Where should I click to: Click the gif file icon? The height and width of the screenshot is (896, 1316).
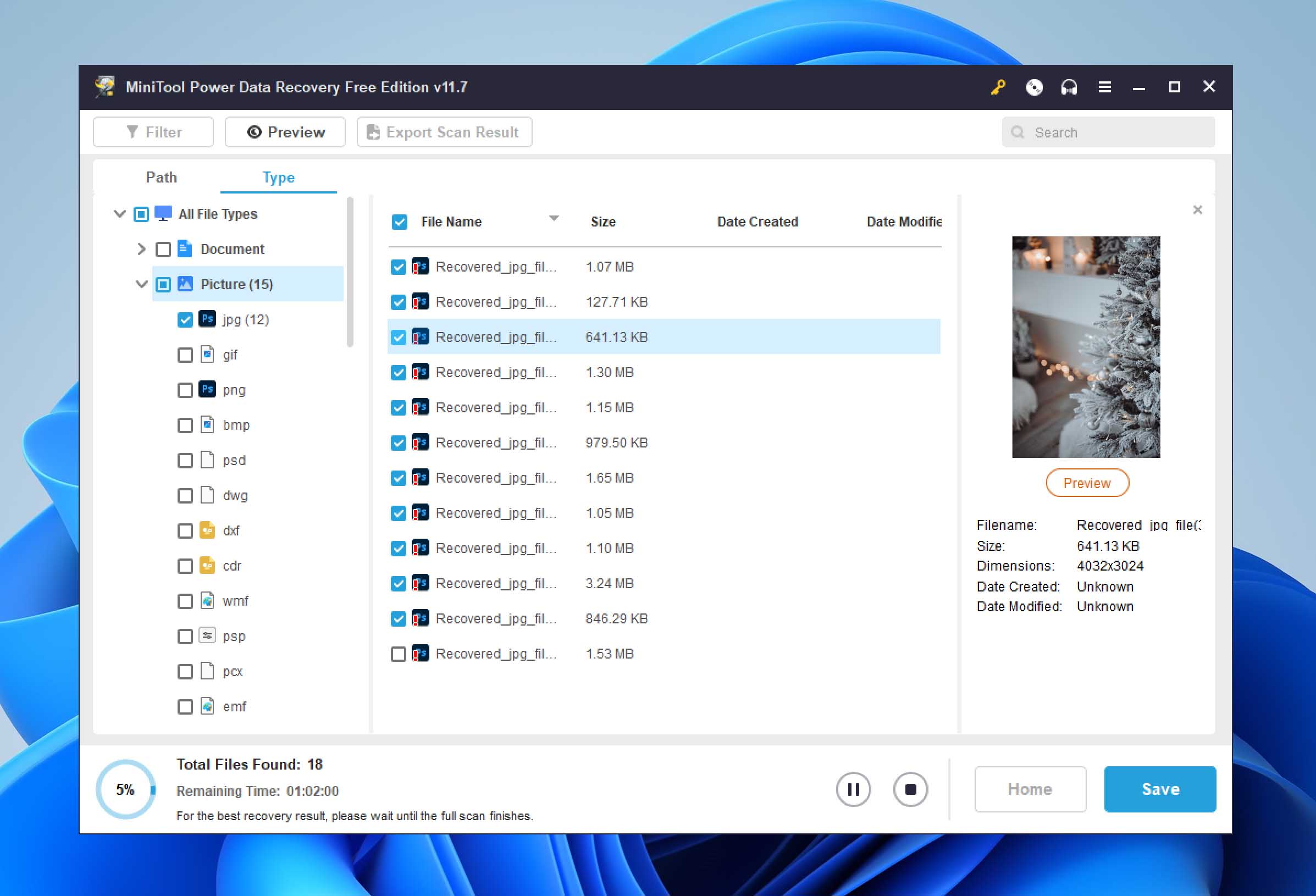pyautogui.click(x=207, y=355)
